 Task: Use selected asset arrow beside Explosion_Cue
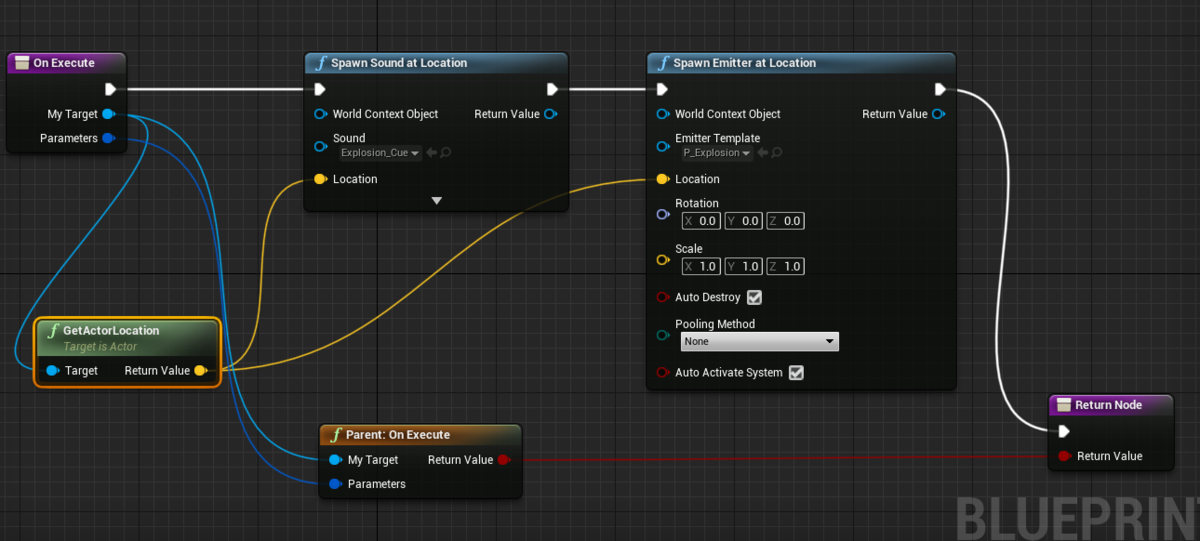pos(431,153)
